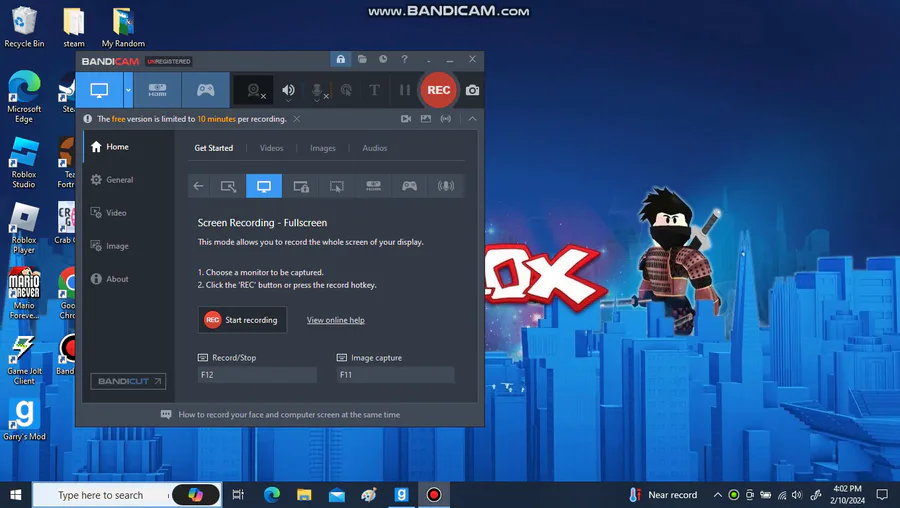Click the audio broadcast icon in notice bar
Image resolution: width=900 pixels, height=508 pixels.
tap(445, 119)
